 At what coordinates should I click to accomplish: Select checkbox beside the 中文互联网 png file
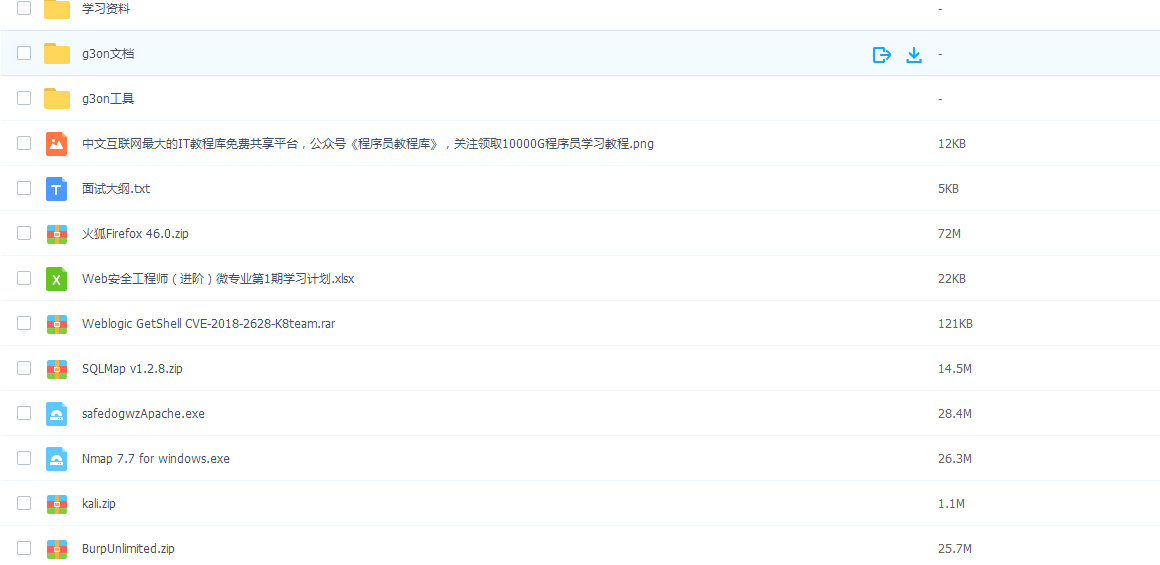pos(24,143)
